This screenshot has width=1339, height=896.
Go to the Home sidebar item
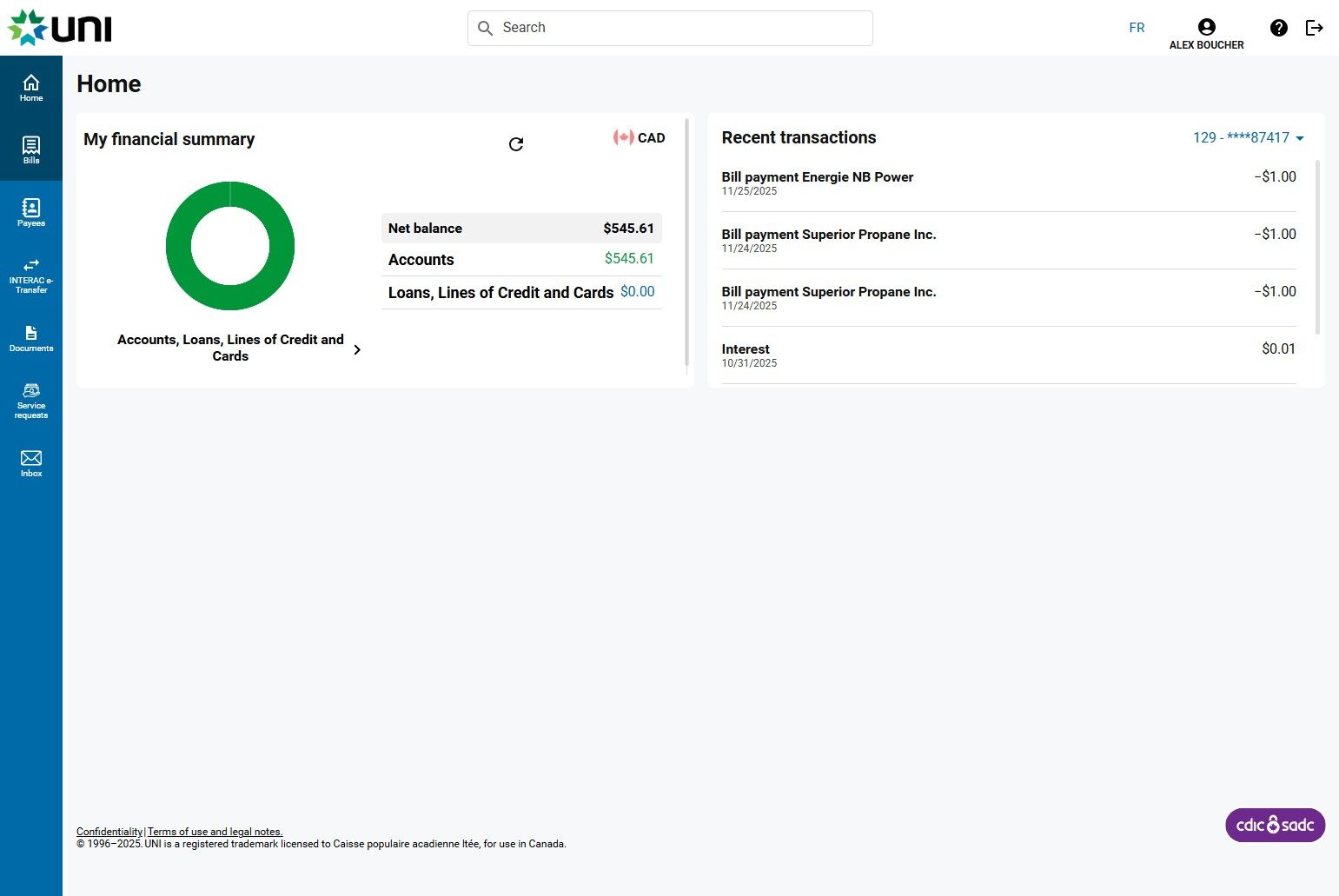pos(31,87)
